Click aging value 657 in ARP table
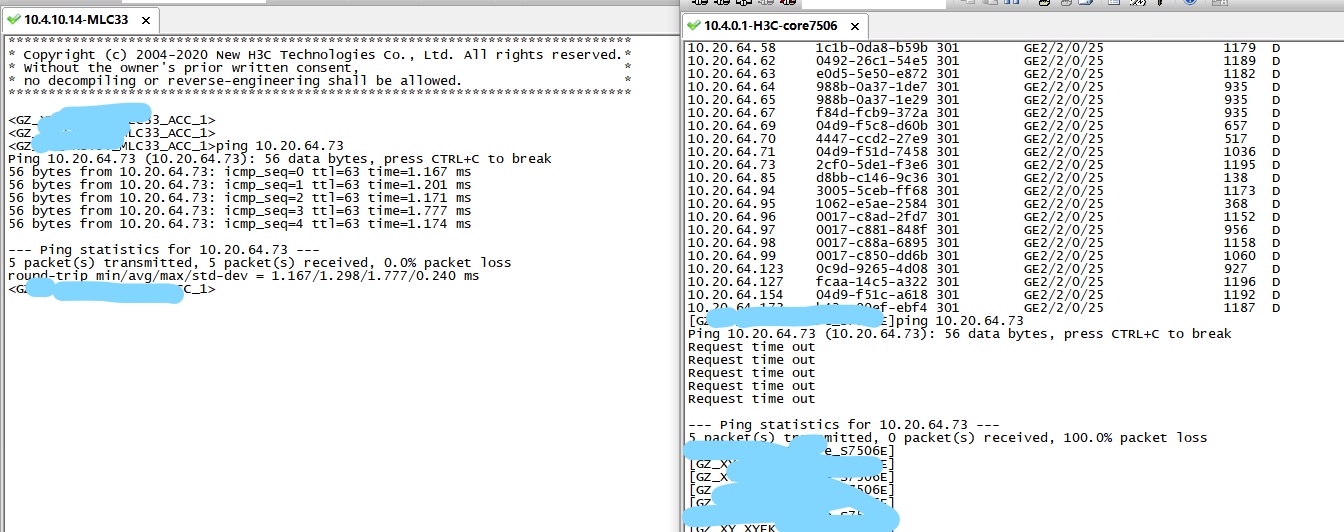1344x532 pixels. pyautogui.click(x=1236, y=126)
